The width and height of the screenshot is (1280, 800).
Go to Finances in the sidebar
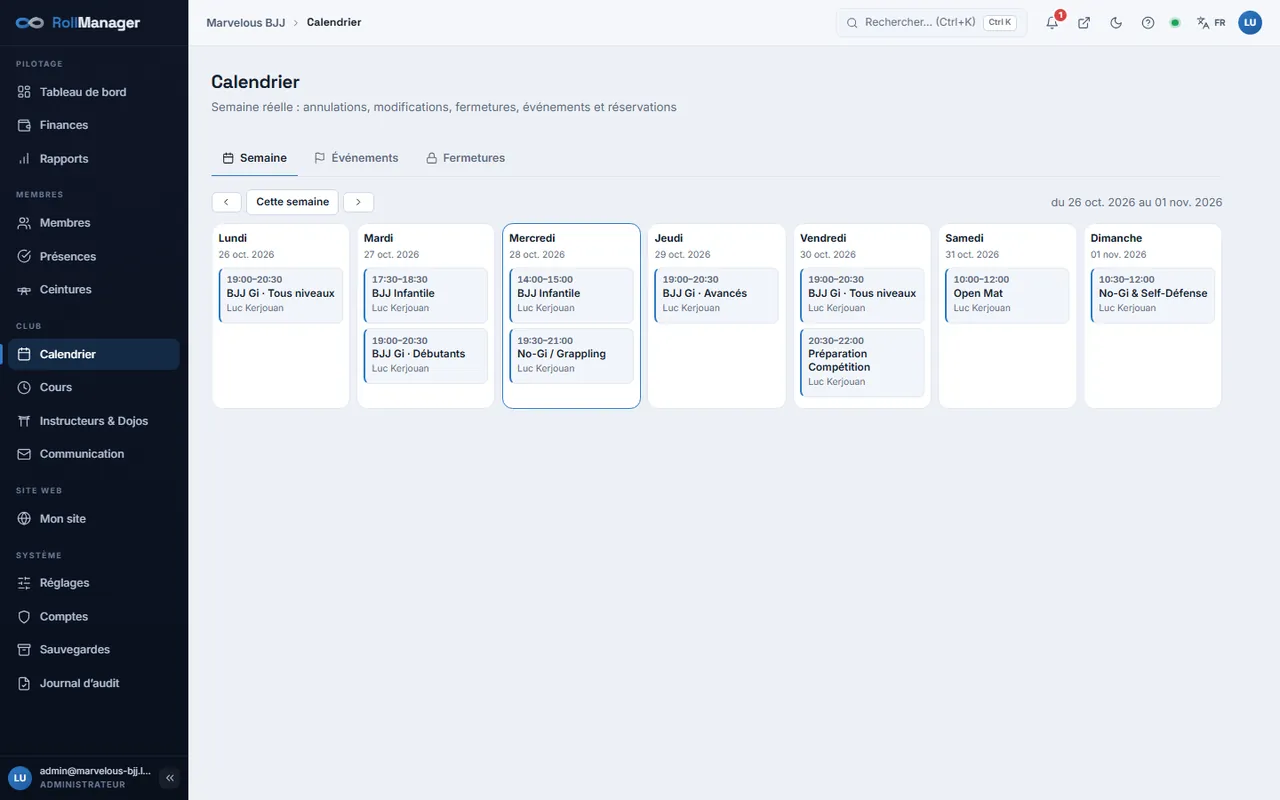(x=94, y=125)
